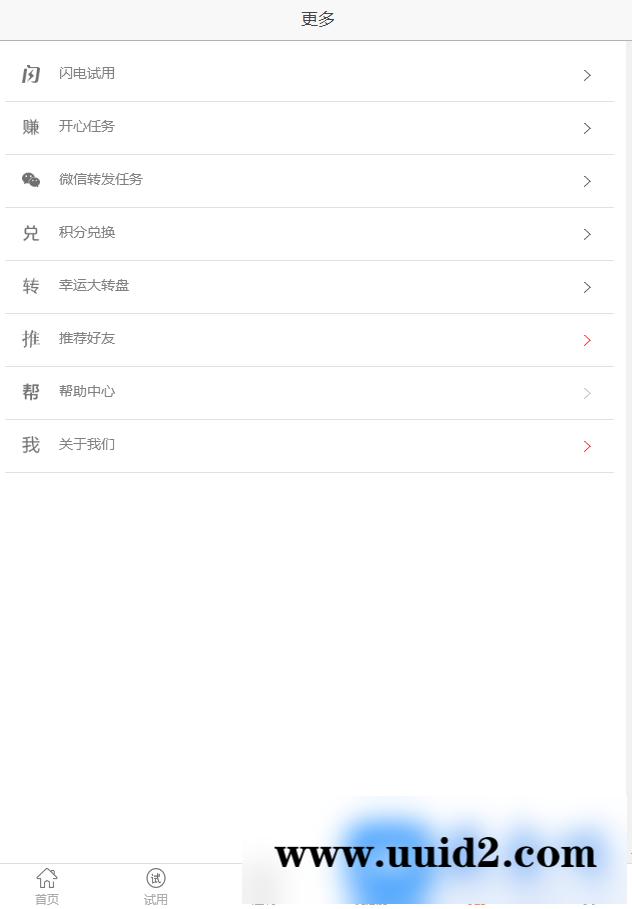
Task: Click the 试 circle icon above 试用
Action: coord(156,877)
